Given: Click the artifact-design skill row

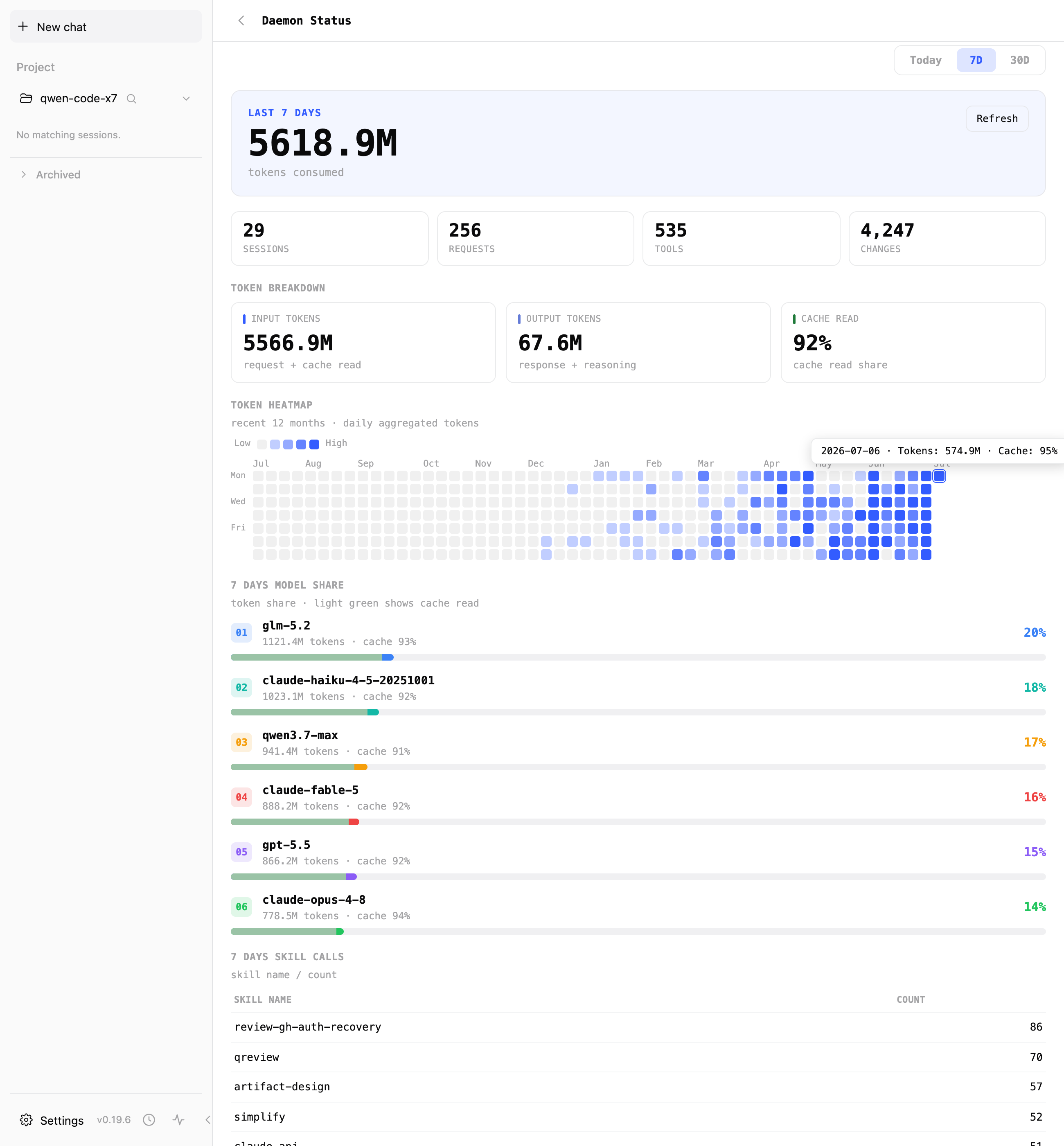Looking at the screenshot, I should [638, 1087].
